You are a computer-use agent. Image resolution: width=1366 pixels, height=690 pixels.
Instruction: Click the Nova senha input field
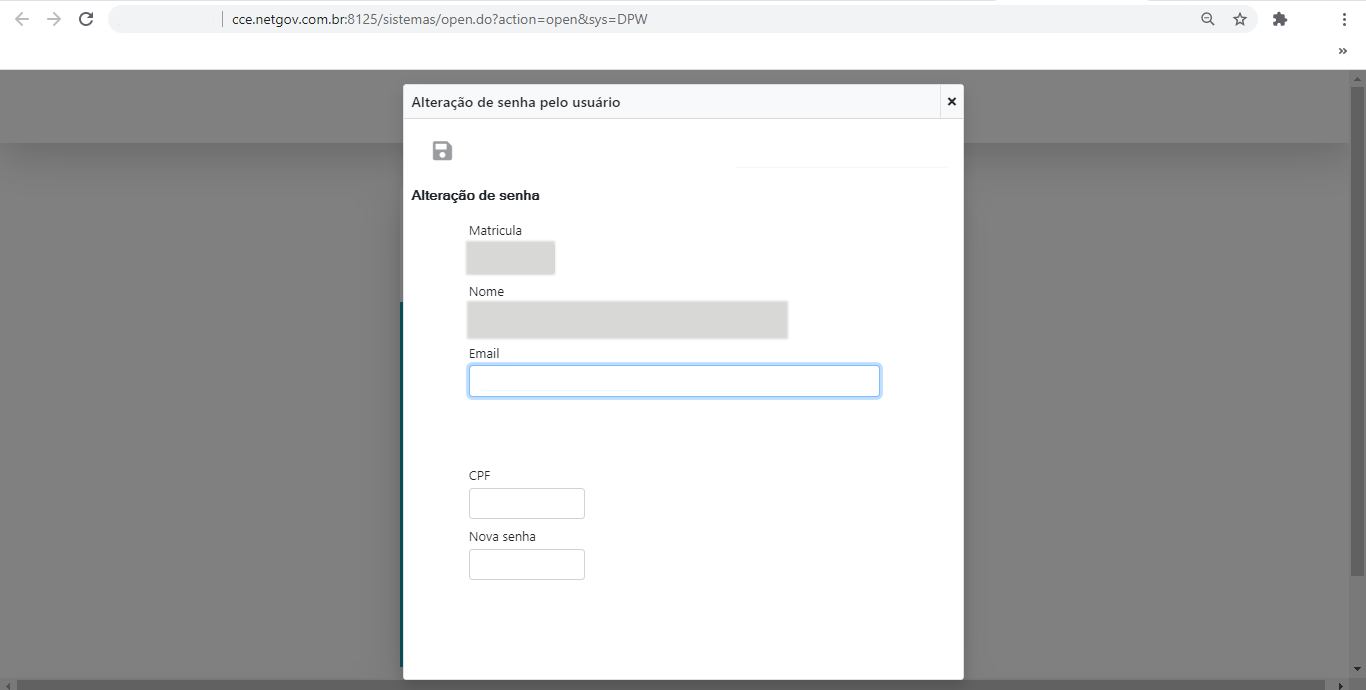click(527, 564)
